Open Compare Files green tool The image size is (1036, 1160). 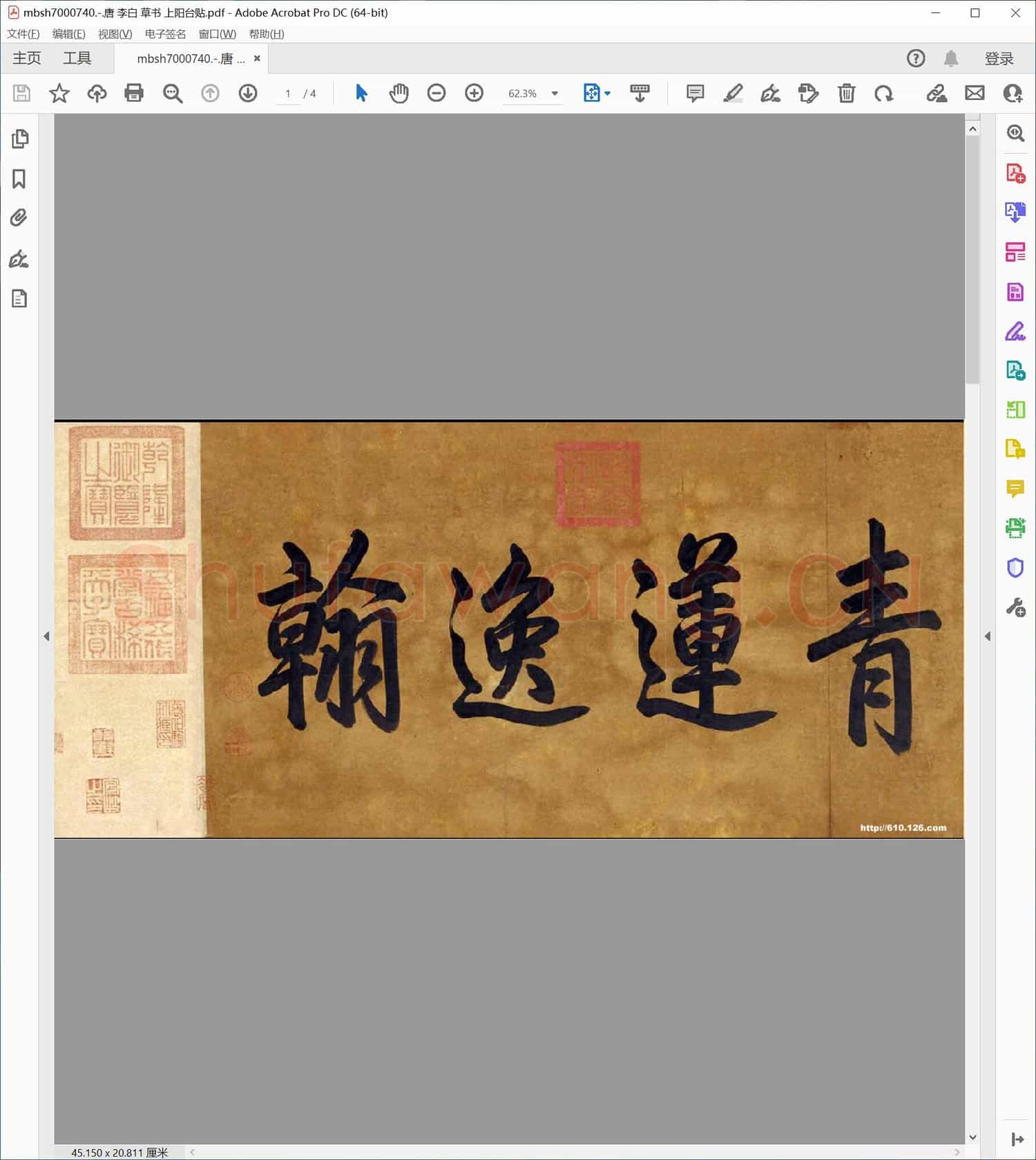[1015, 410]
